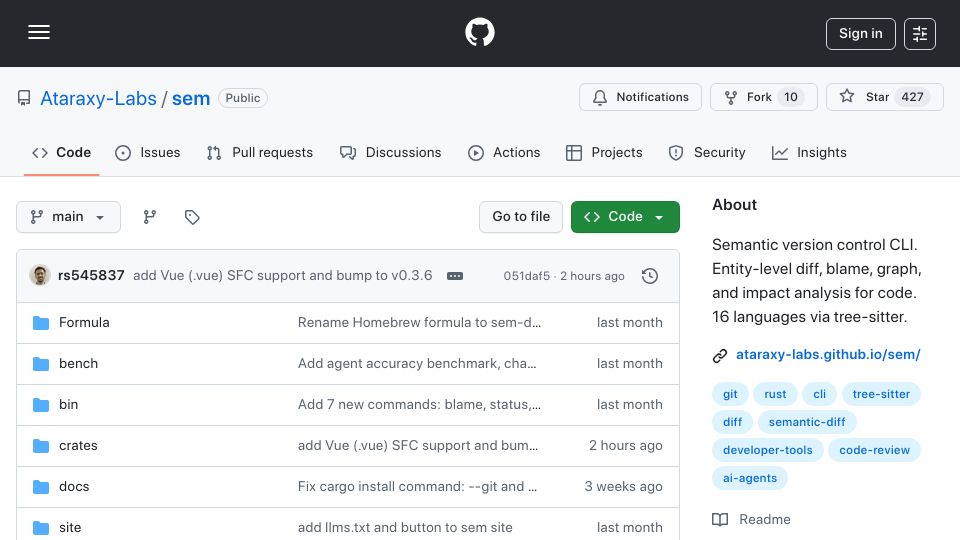Expand commit message ellipsis details
Screen dimensions: 960x540
(x=455, y=276)
